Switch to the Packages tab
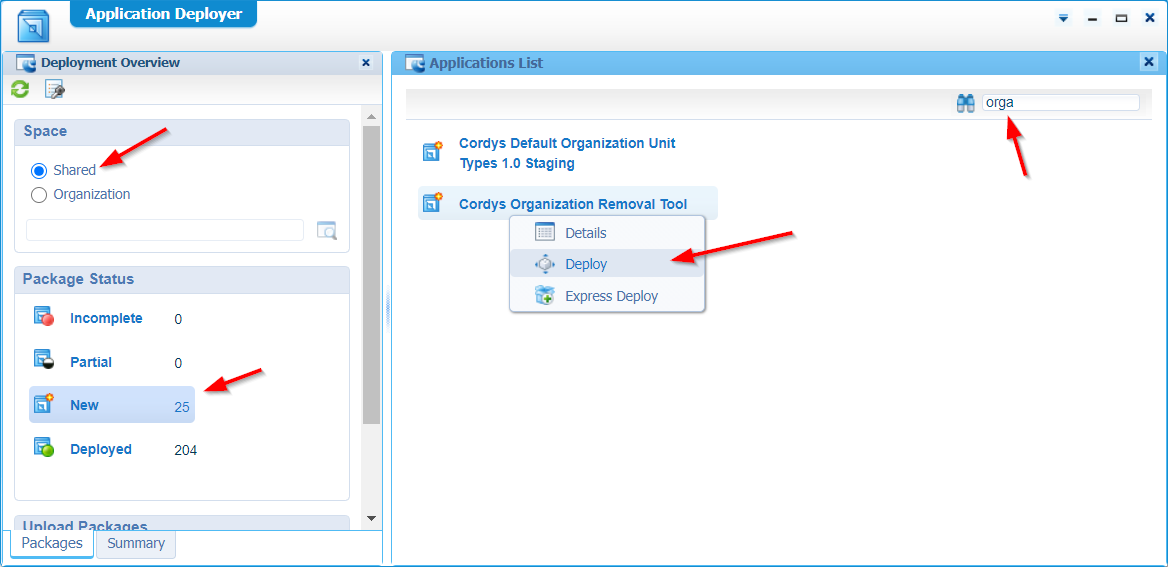1168x567 pixels. coord(52,543)
